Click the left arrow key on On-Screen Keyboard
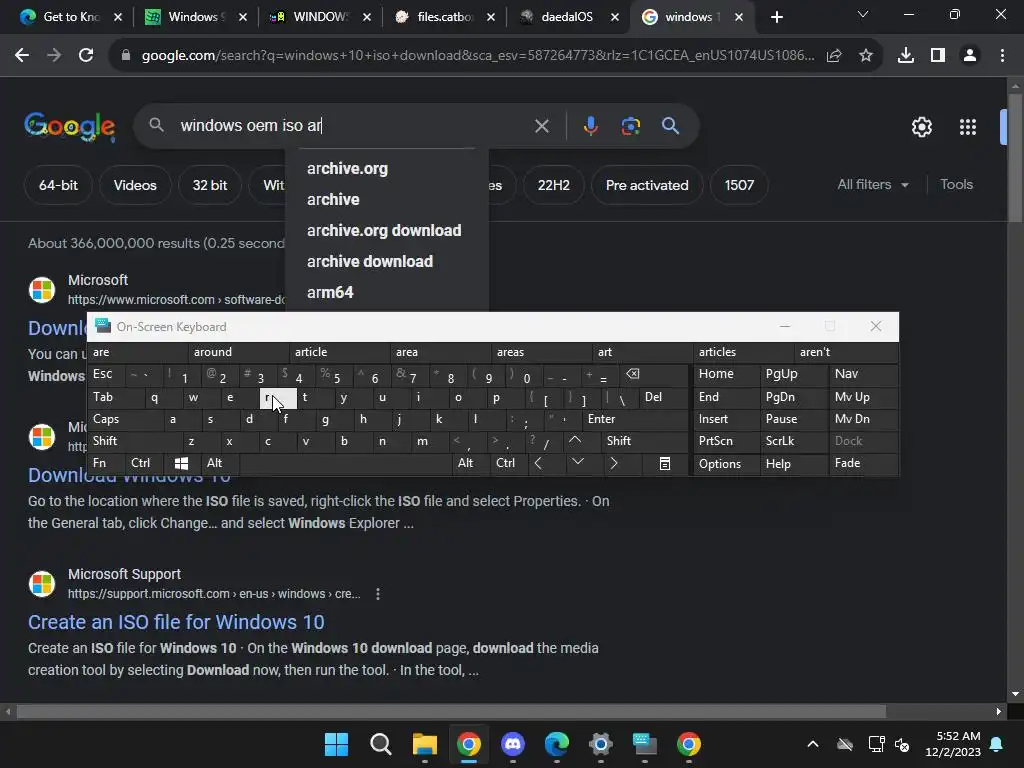1024x768 pixels. 538,463
